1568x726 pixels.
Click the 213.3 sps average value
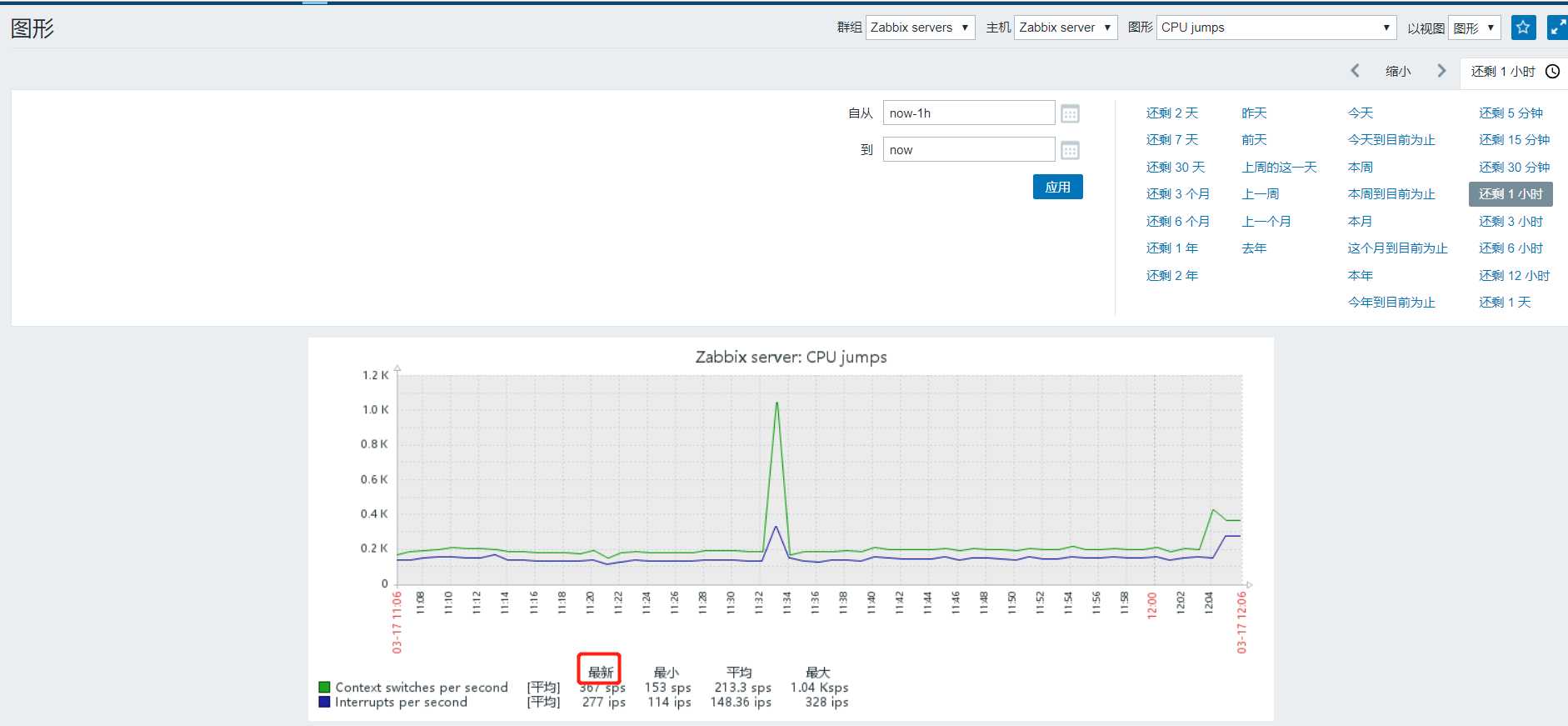pyautogui.click(x=743, y=688)
